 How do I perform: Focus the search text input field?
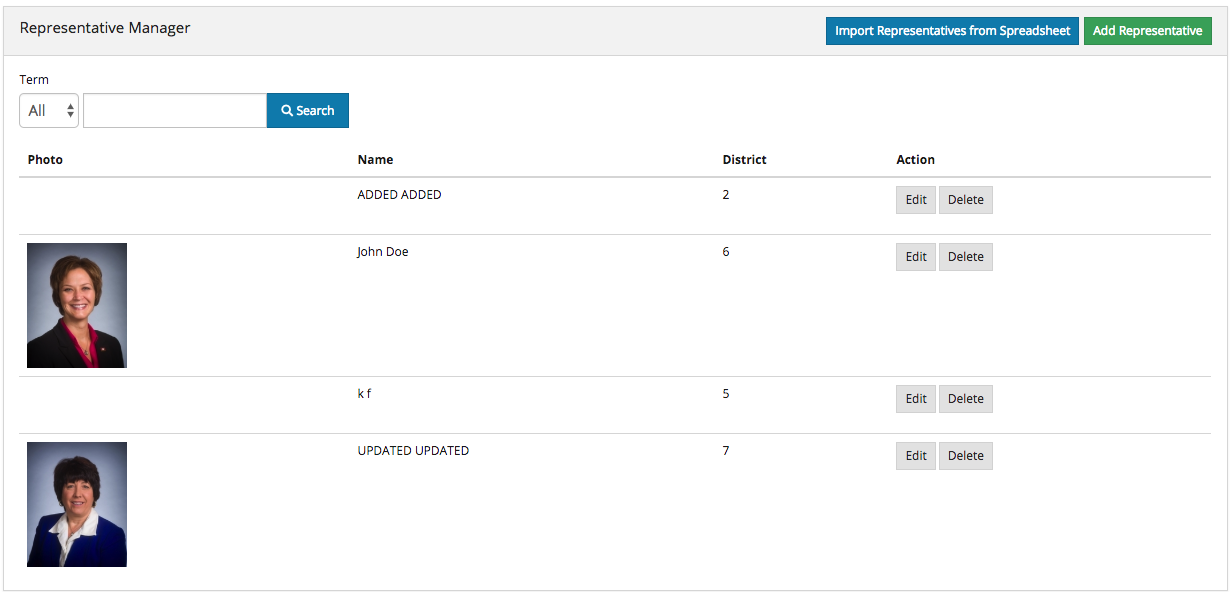[x=175, y=110]
